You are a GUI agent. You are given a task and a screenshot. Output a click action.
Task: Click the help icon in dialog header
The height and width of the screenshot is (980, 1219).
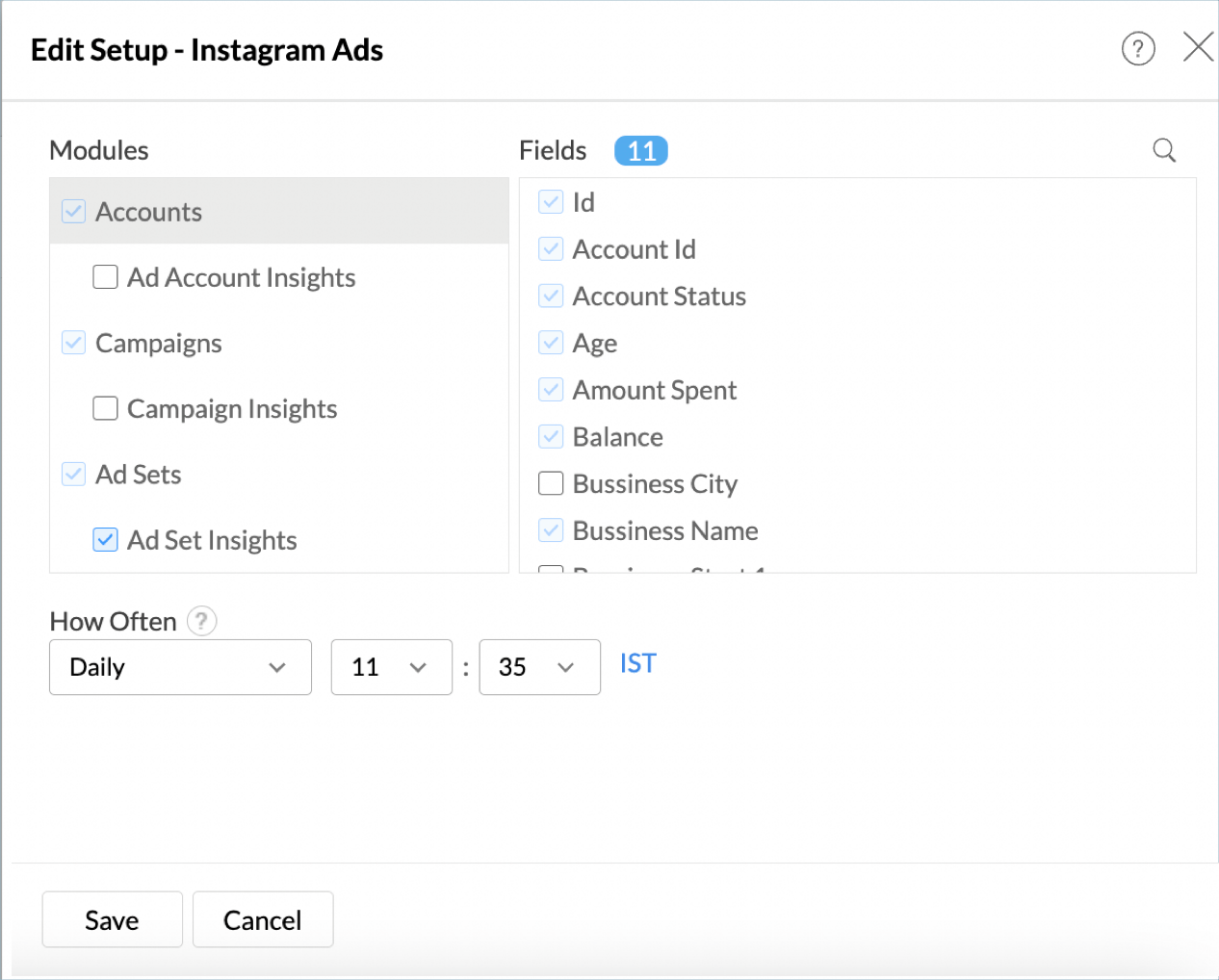click(x=1137, y=48)
